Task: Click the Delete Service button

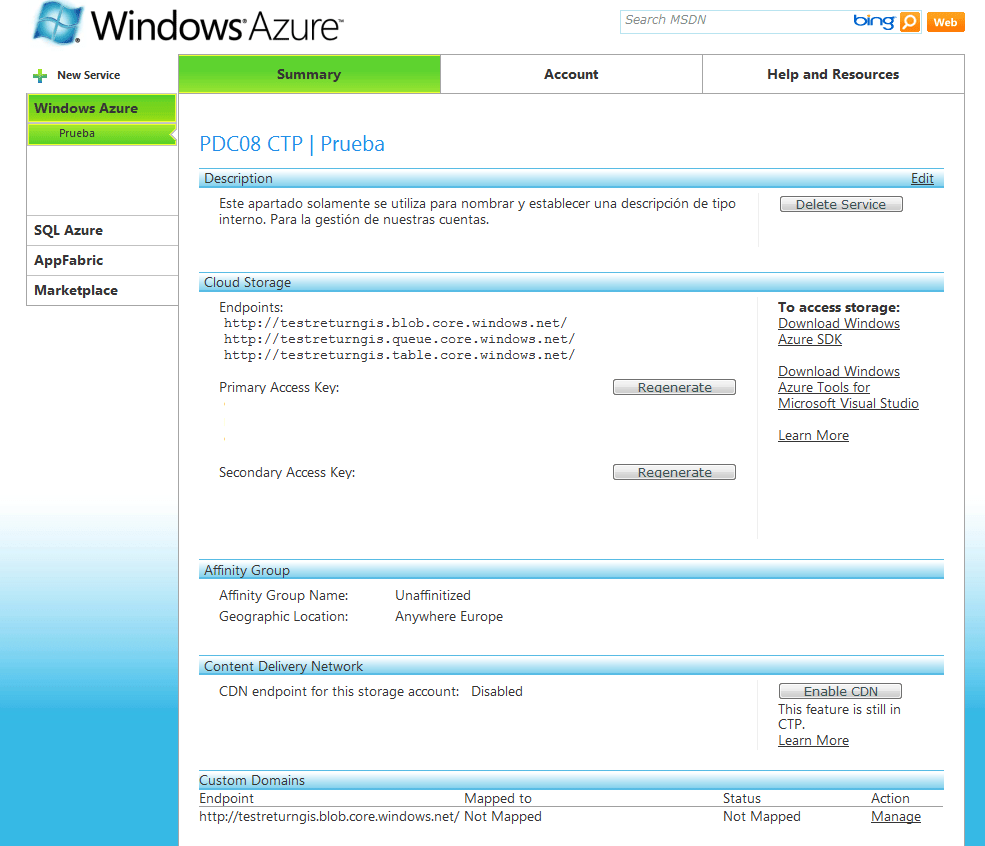Action: tap(841, 204)
